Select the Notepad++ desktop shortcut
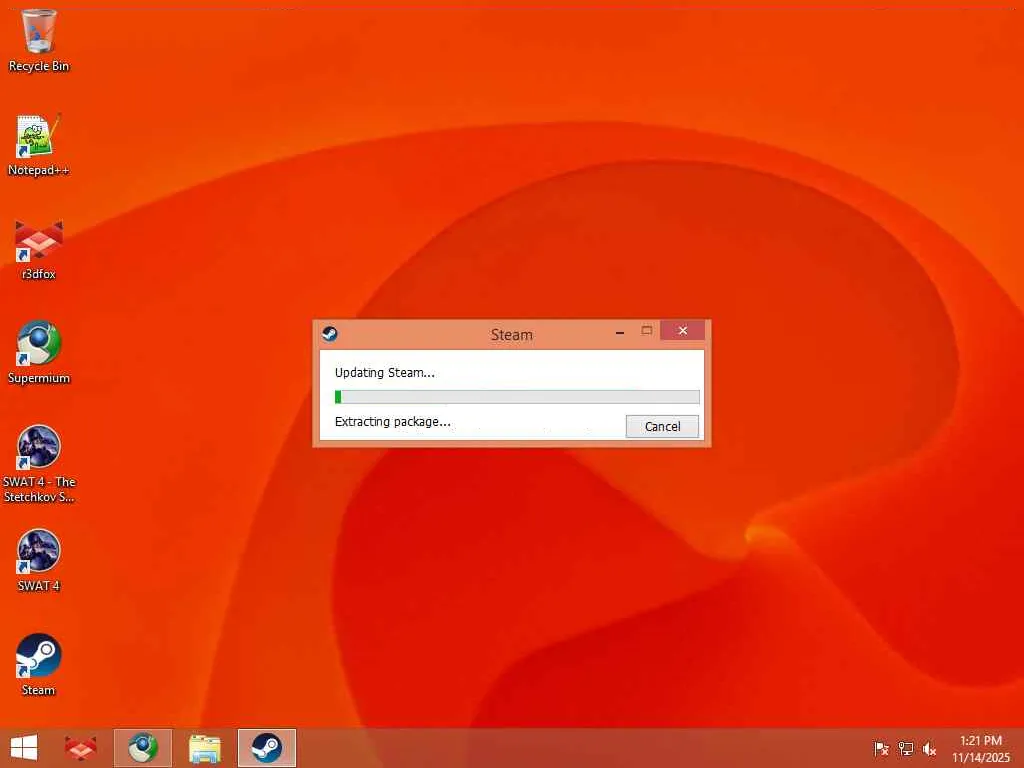This screenshot has height=768, width=1024. [x=39, y=145]
